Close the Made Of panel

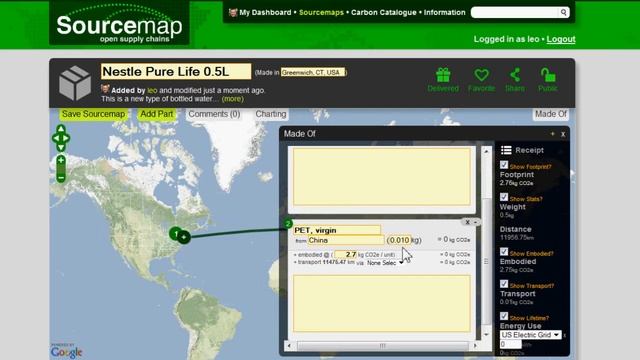point(563,134)
